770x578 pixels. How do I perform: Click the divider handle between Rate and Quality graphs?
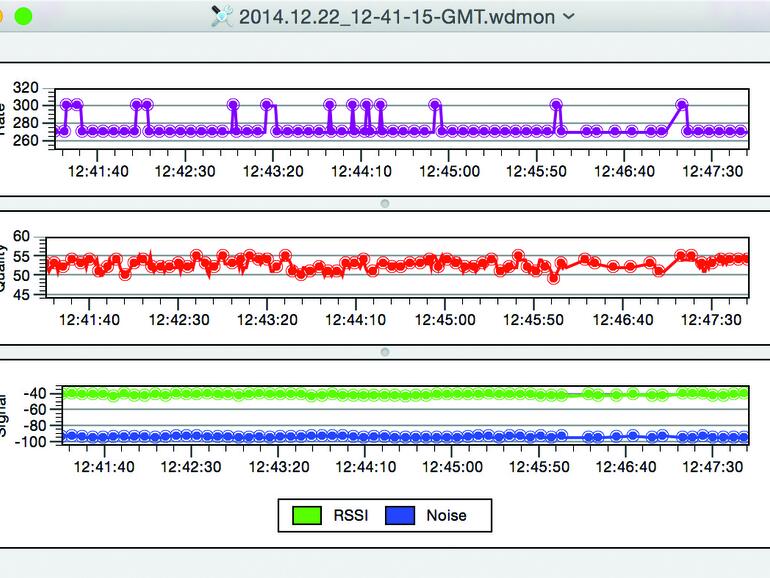coord(385,203)
